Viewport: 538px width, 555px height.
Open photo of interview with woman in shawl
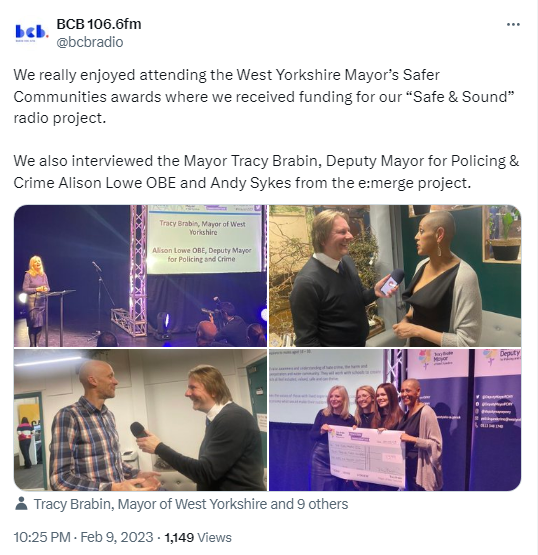(395, 276)
